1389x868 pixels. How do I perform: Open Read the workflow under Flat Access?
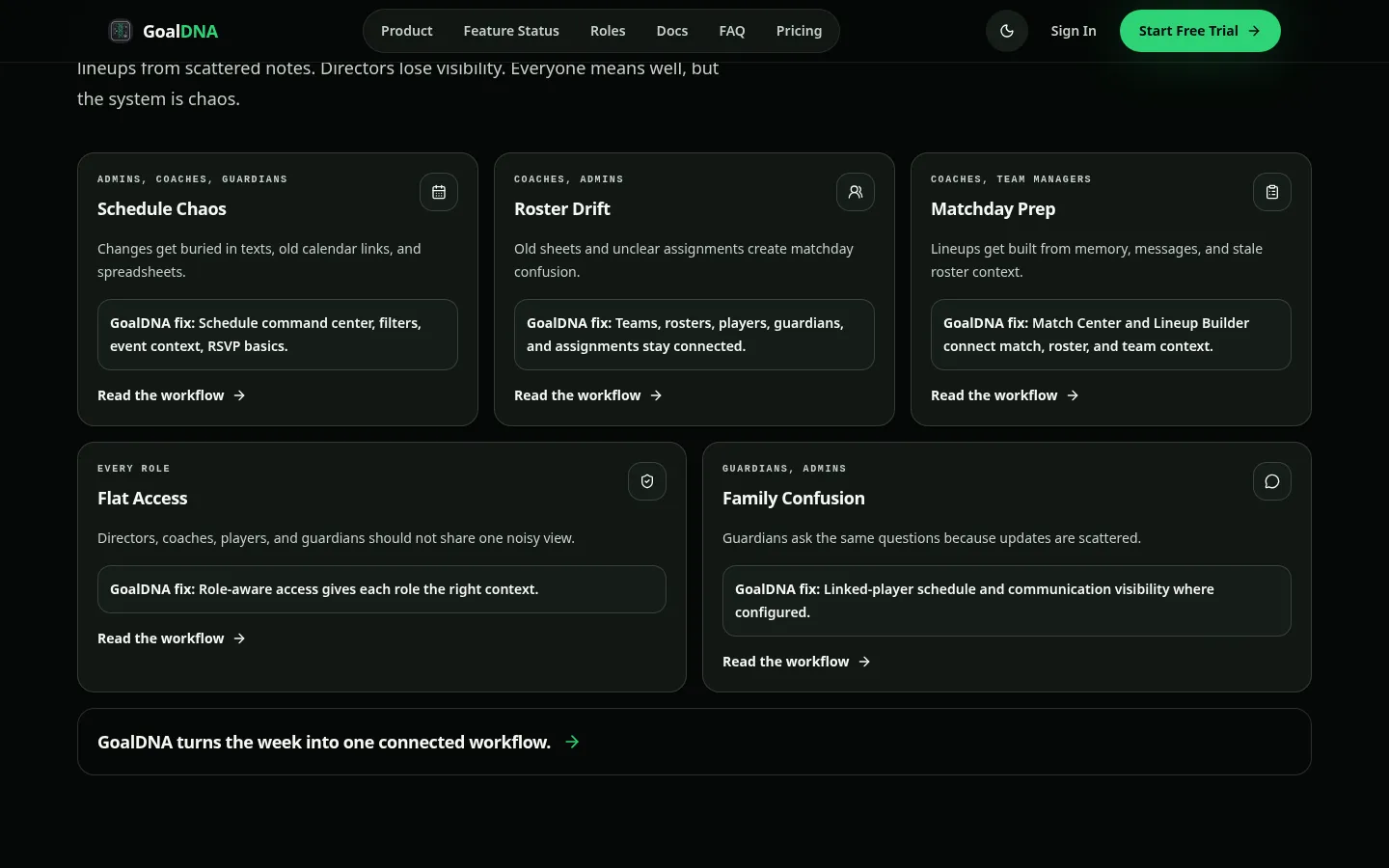point(172,638)
